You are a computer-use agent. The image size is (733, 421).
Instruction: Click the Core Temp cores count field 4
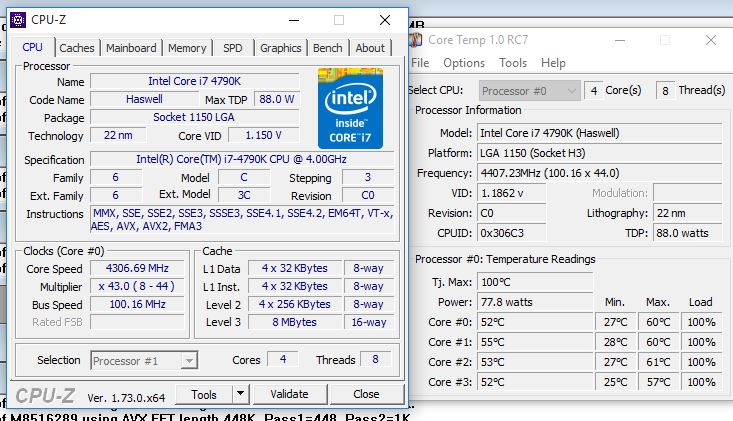point(593,91)
